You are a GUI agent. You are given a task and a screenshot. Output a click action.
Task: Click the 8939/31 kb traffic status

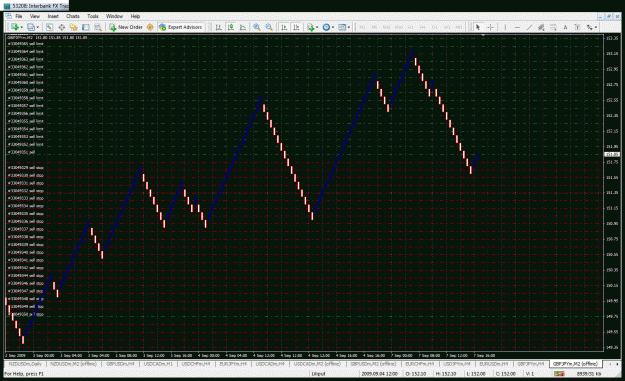(x=589, y=374)
